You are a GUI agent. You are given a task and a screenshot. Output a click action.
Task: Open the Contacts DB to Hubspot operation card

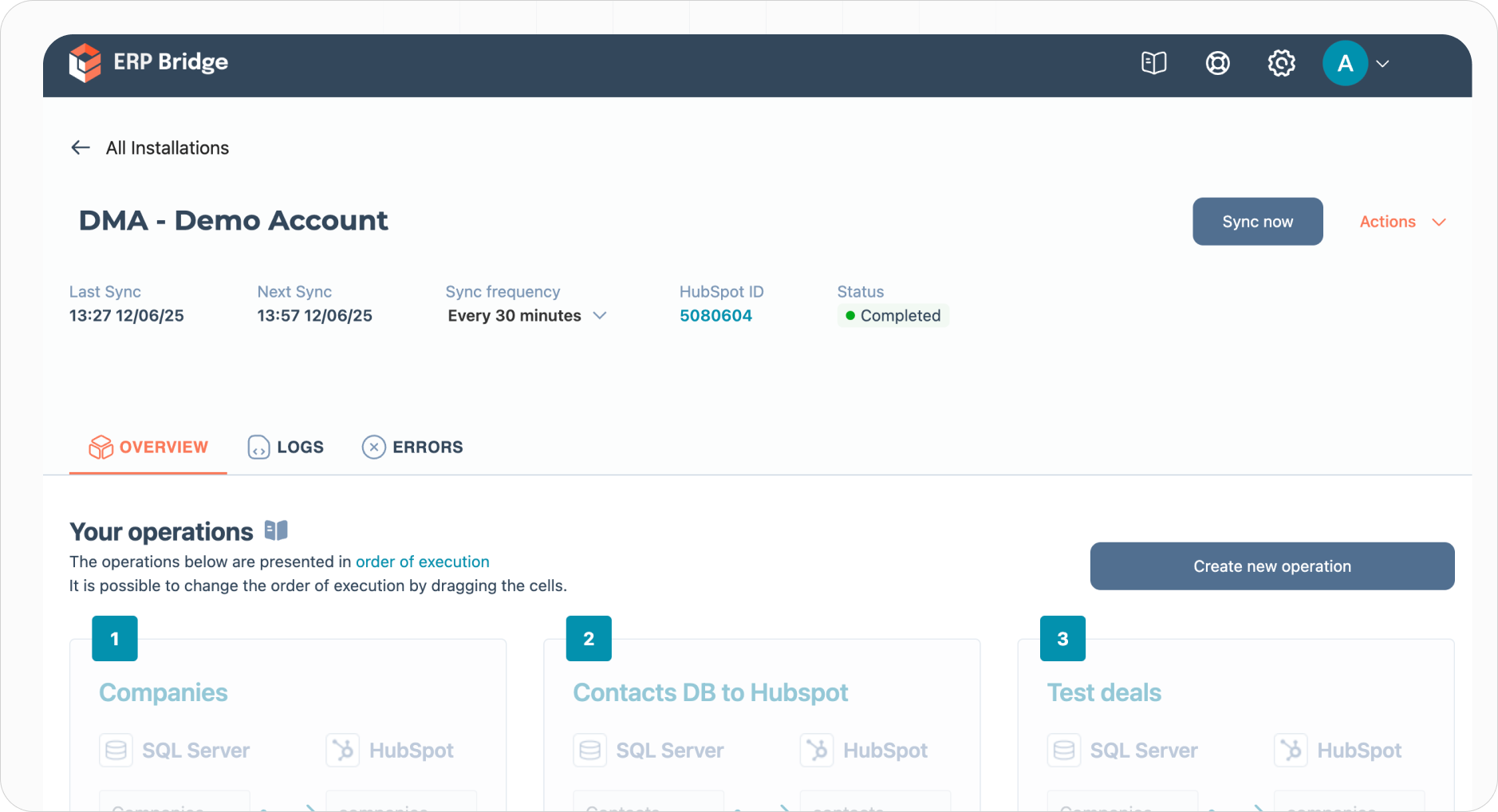pyautogui.click(x=710, y=692)
